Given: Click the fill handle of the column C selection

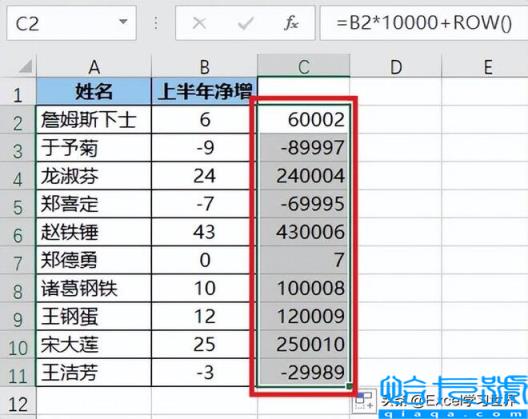Looking at the screenshot, I should (x=349, y=386).
